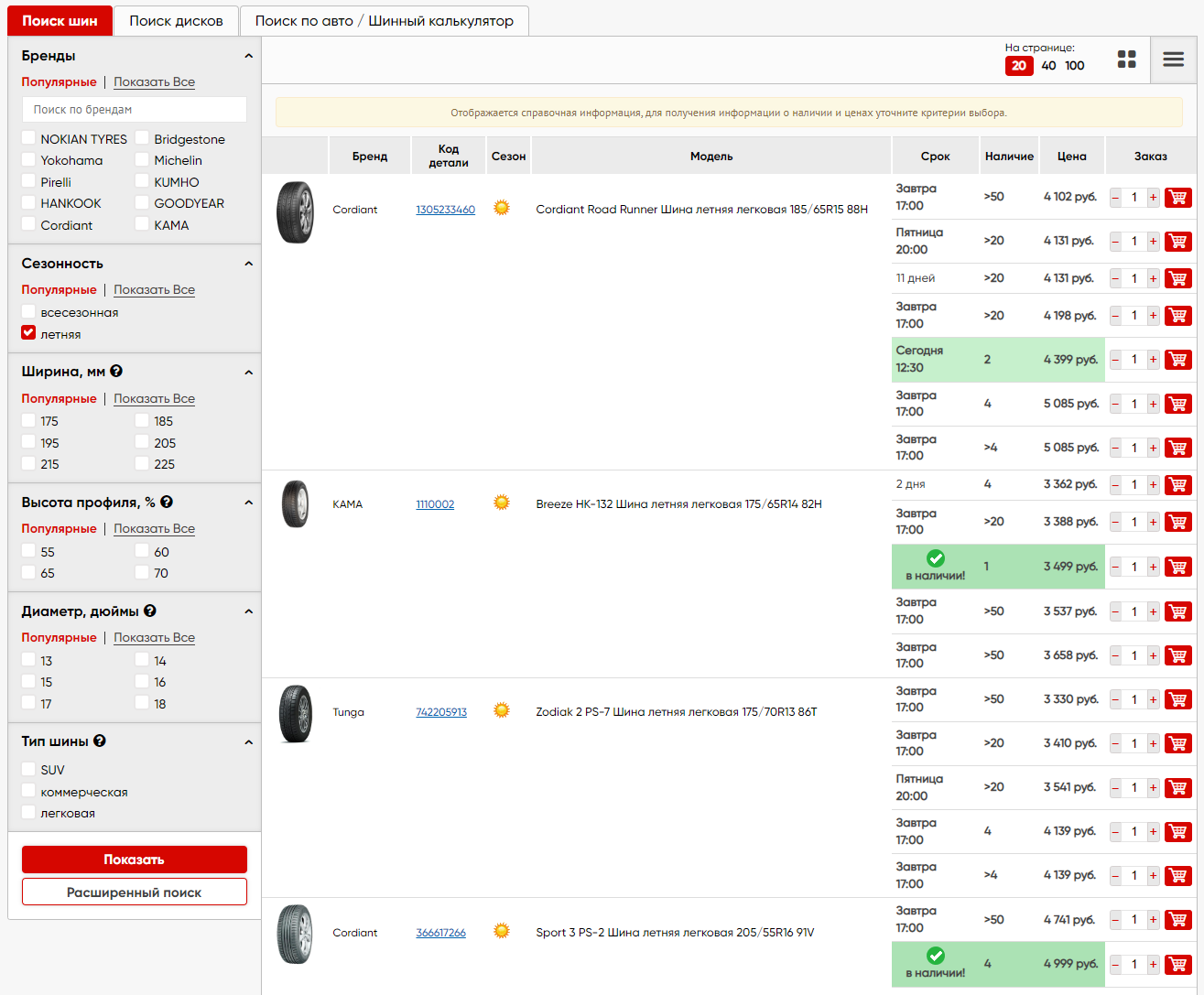The image size is (1204, 995).
Task: Add 4 399 руб. offer to cart
Action: coord(1178,360)
